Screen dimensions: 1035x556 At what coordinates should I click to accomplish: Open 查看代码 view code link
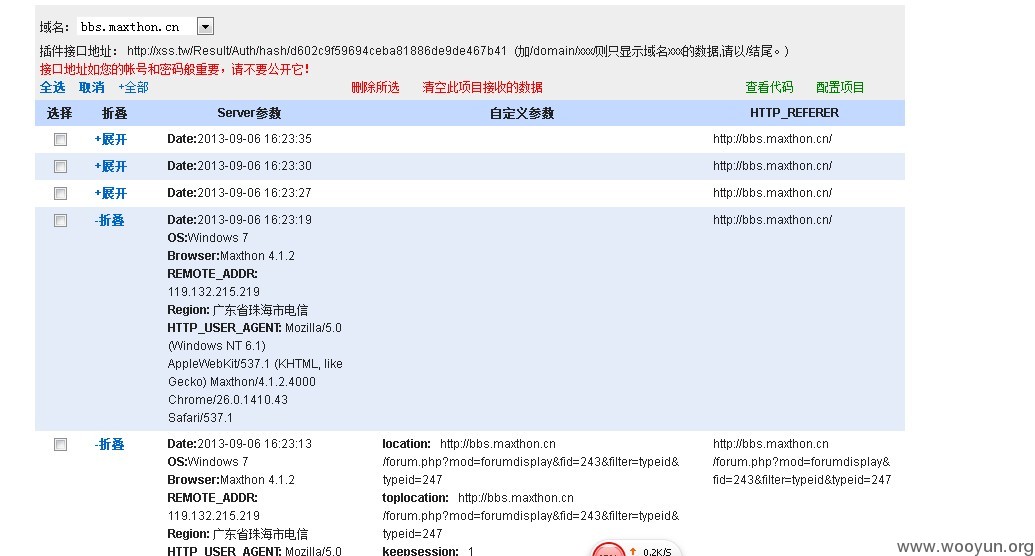(x=769, y=87)
